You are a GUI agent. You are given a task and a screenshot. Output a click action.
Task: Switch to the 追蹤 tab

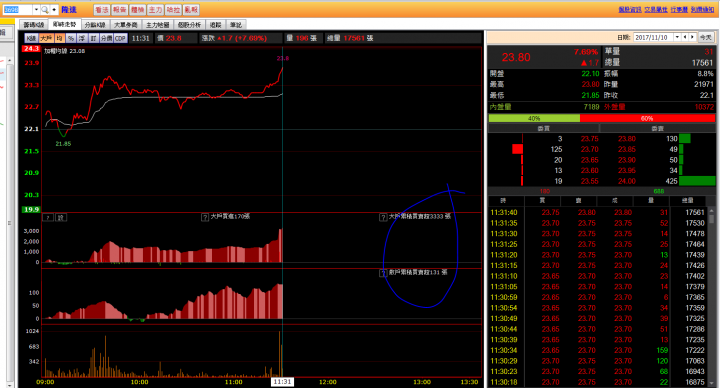pyautogui.click(x=215, y=25)
